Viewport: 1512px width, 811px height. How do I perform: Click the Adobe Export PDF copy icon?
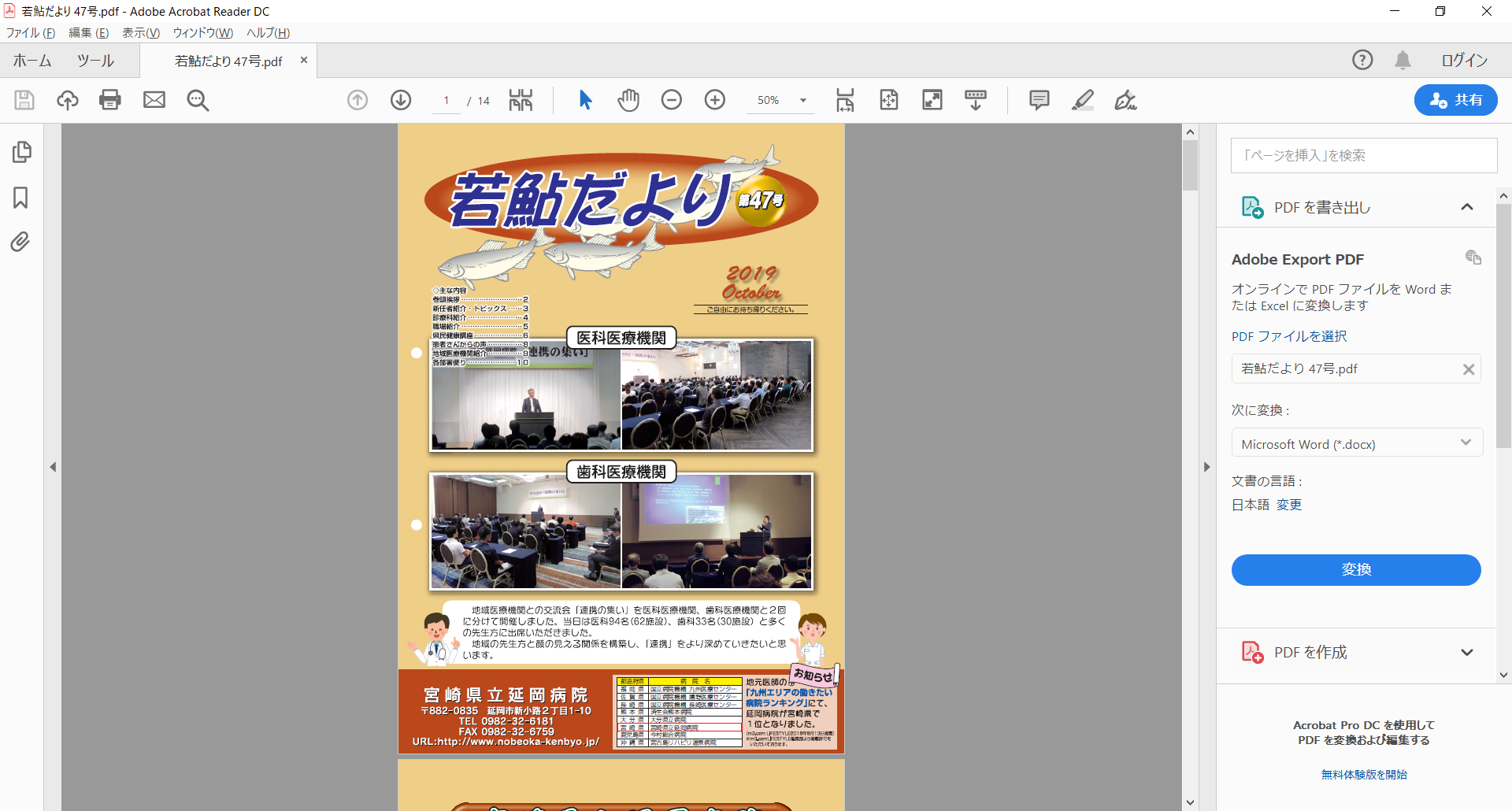1473,257
